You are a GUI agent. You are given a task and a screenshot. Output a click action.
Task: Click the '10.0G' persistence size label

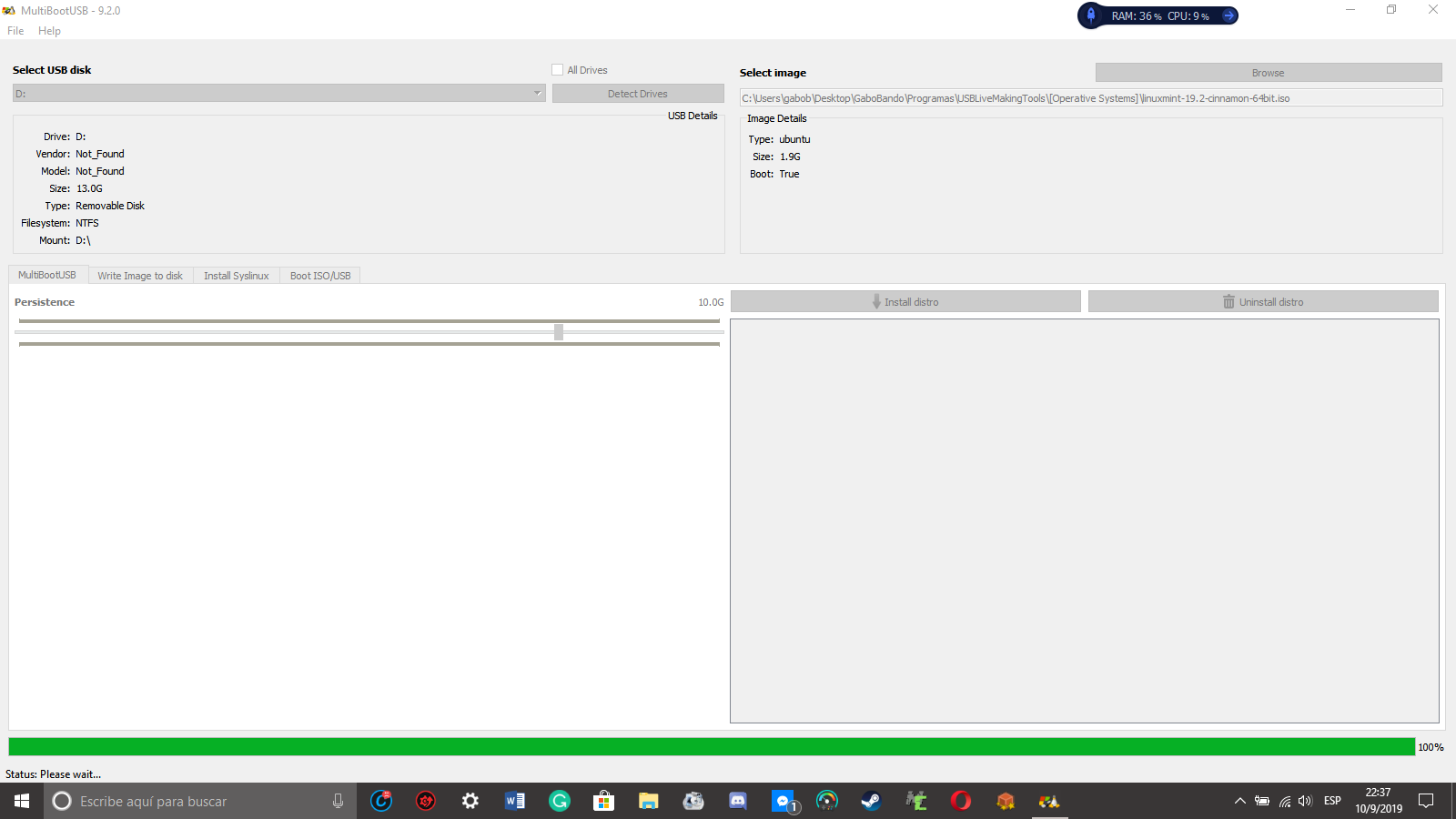711,302
